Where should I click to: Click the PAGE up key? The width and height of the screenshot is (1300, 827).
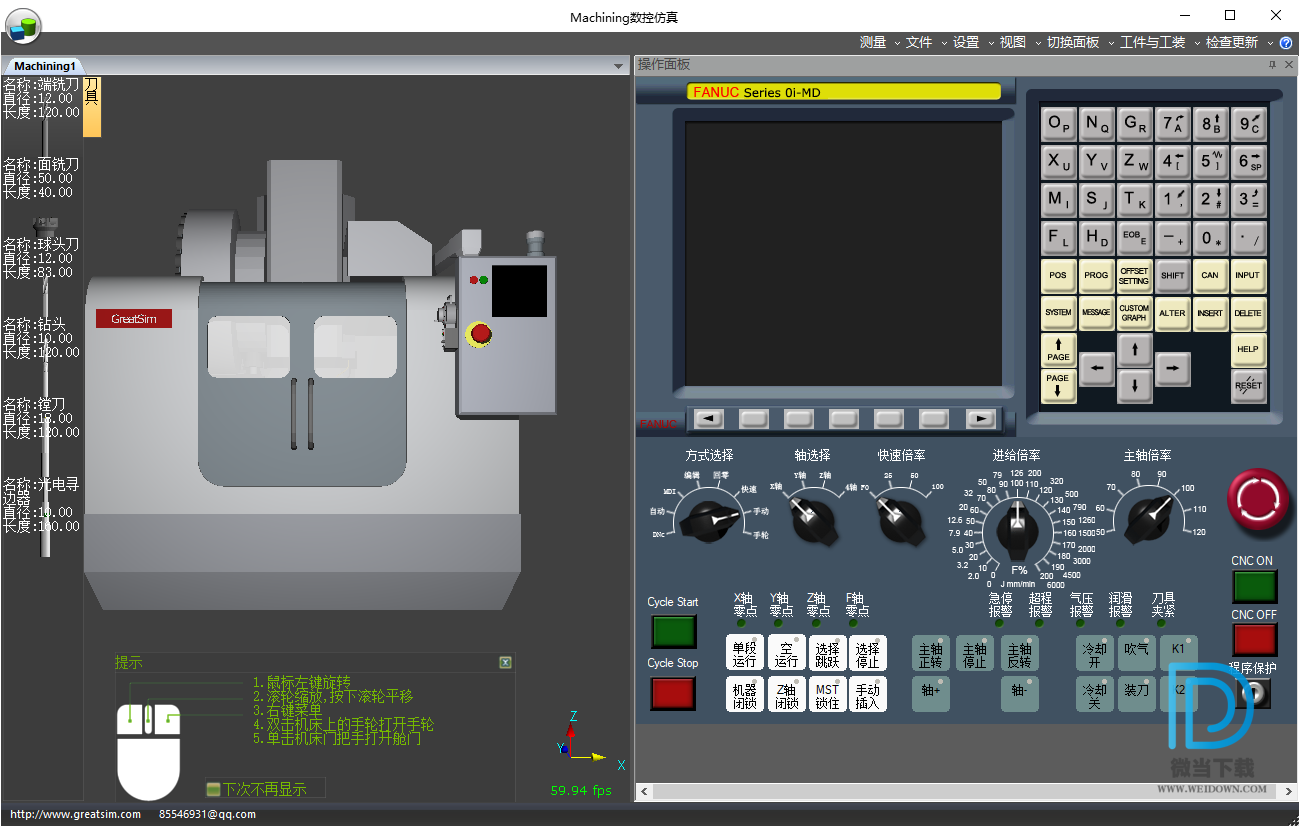[1058, 349]
